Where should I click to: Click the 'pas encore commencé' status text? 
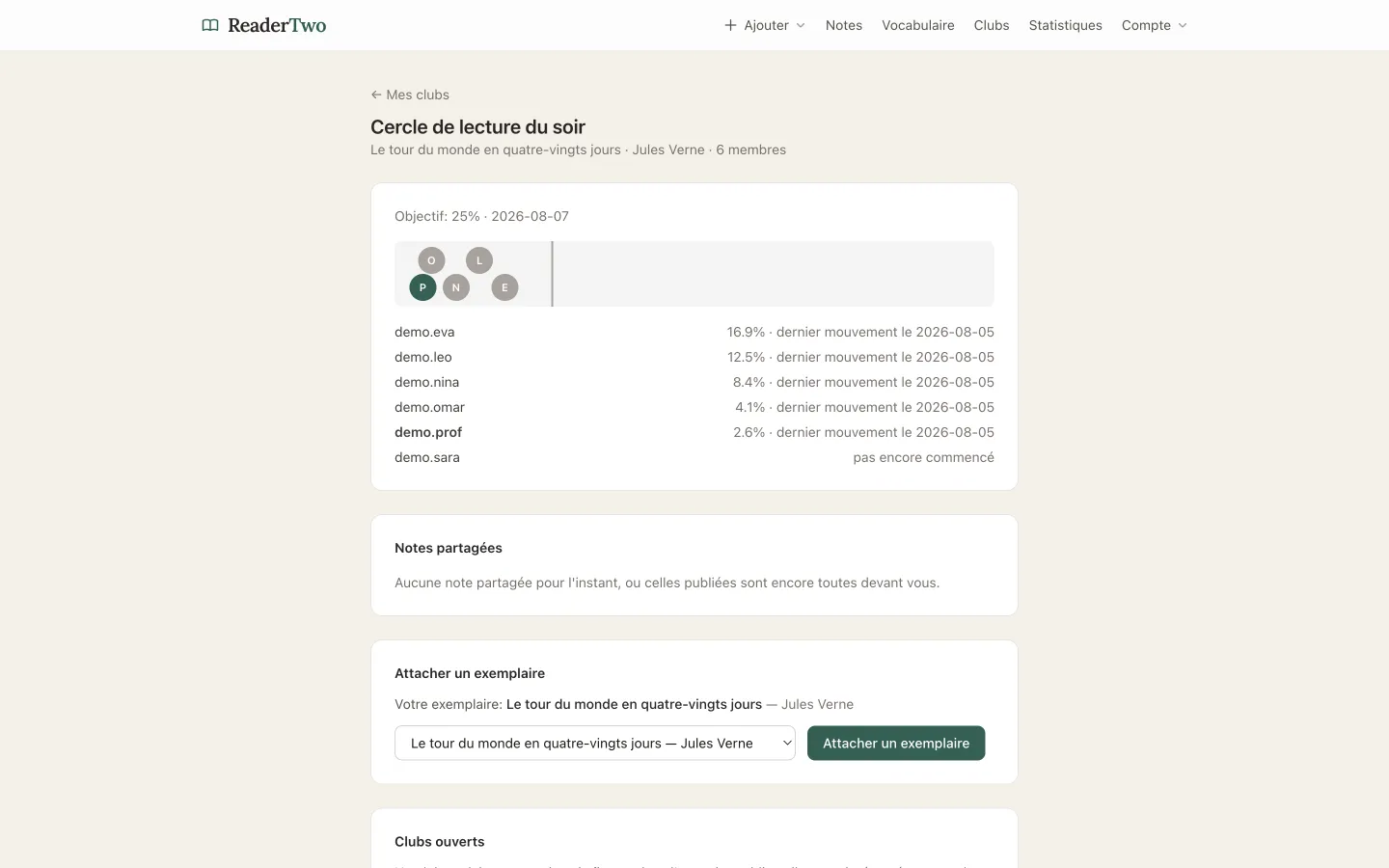pyautogui.click(x=923, y=457)
